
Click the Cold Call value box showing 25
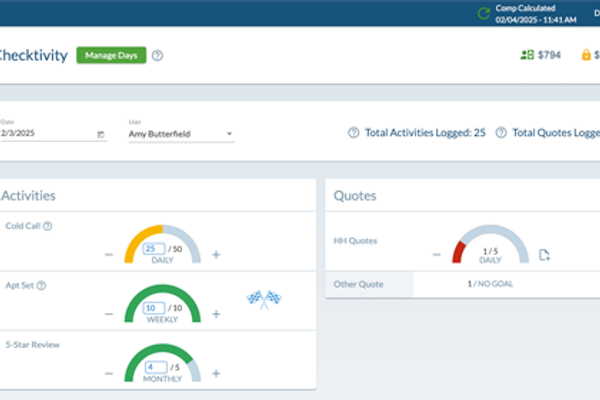pos(154,249)
